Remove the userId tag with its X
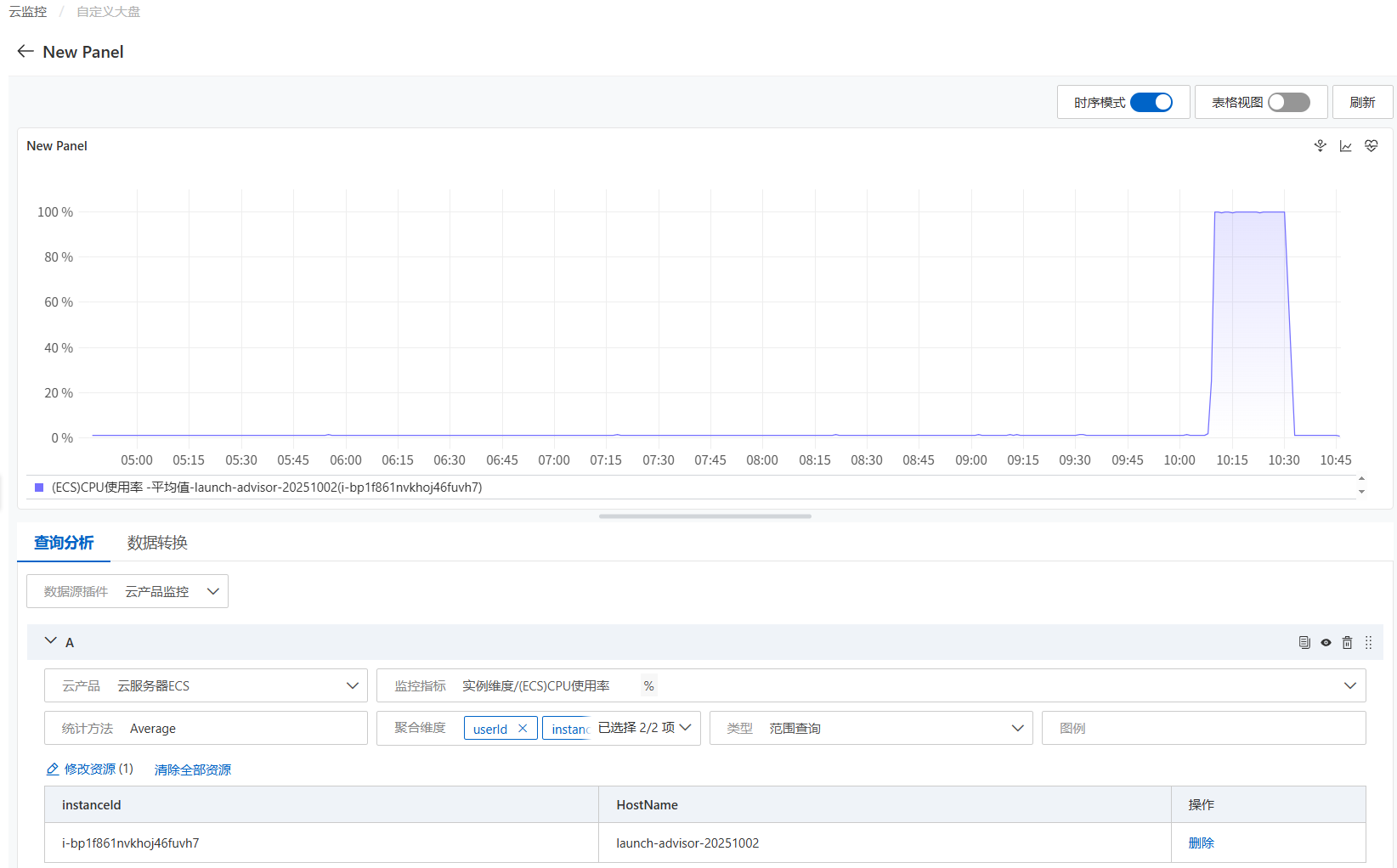 (x=523, y=729)
